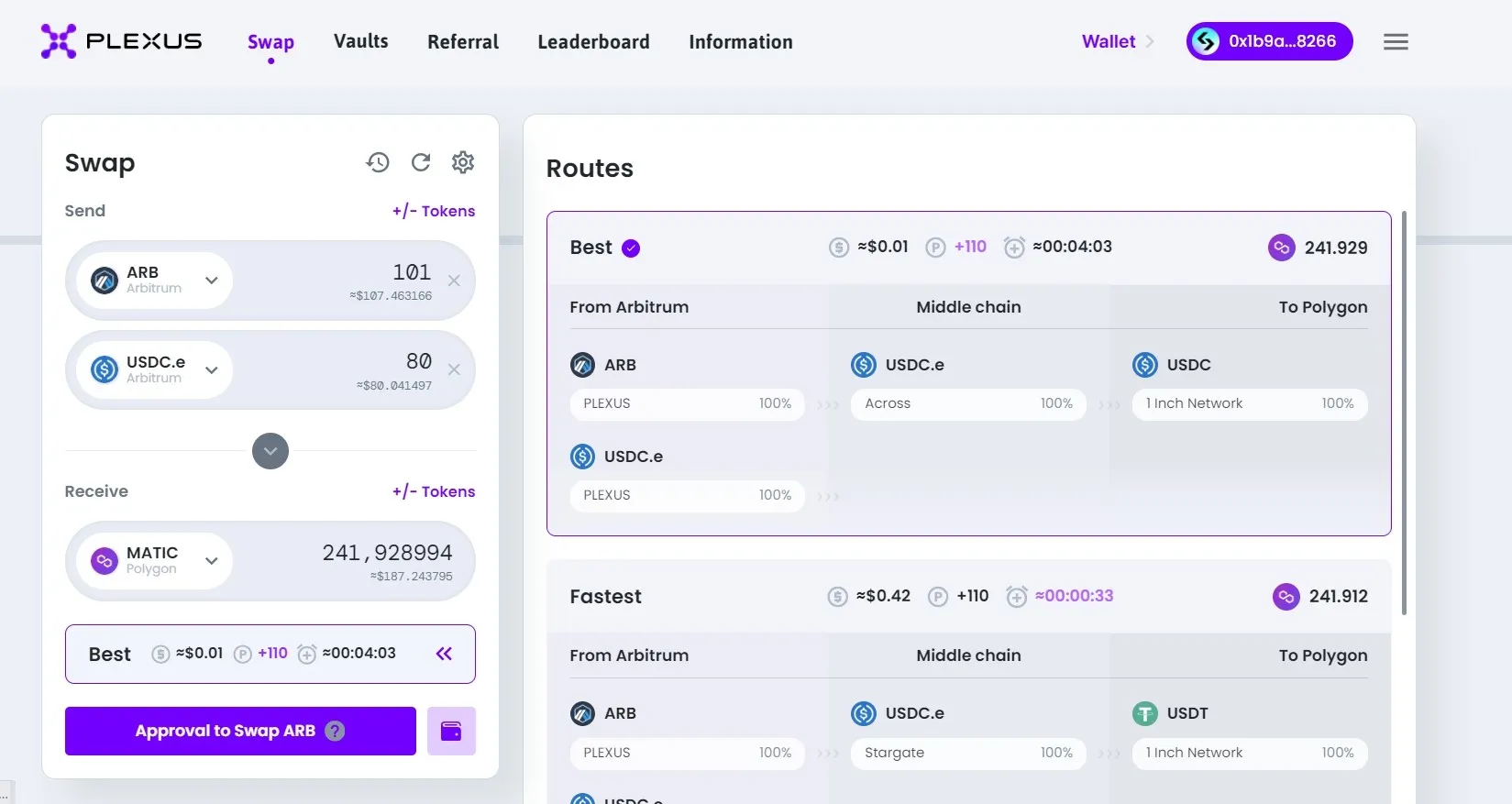
Task: Click +/- Tokens in Receive section
Action: (x=434, y=491)
